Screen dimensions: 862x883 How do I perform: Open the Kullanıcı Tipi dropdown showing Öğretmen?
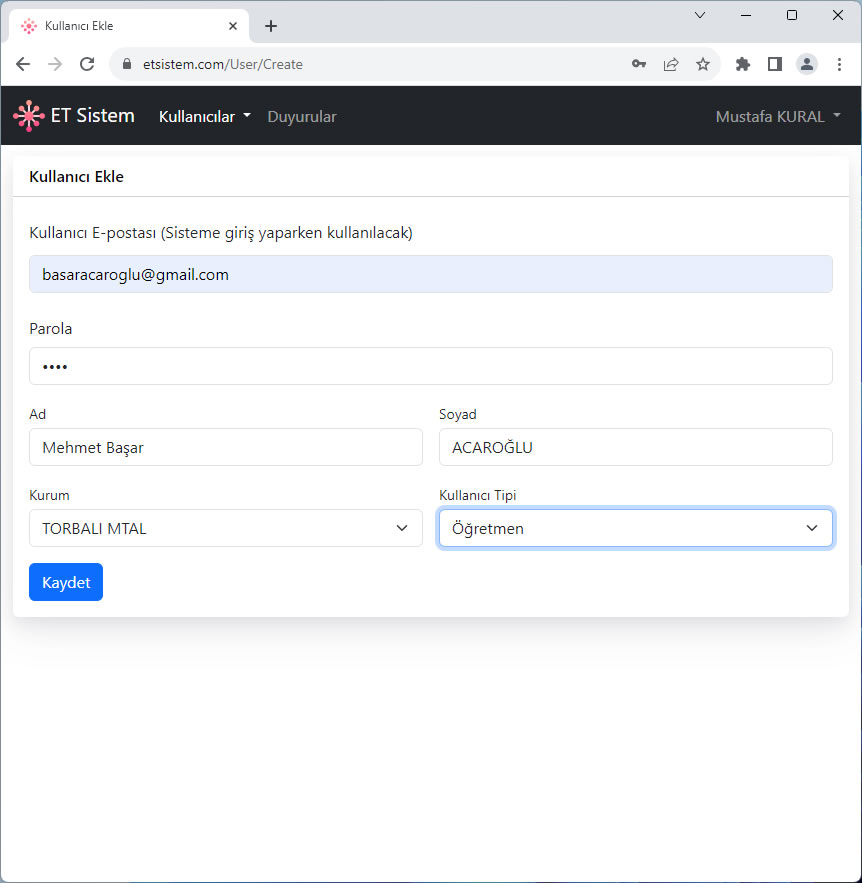[636, 528]
